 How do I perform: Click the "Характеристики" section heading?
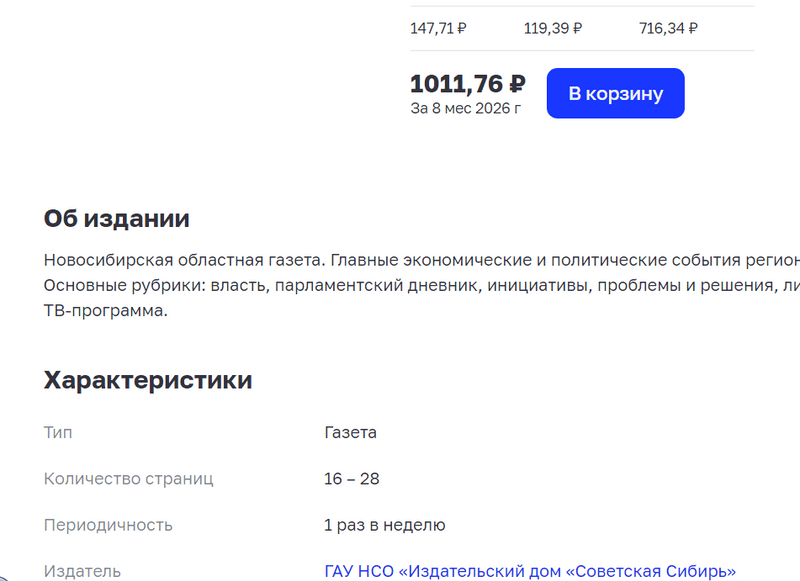148,380
